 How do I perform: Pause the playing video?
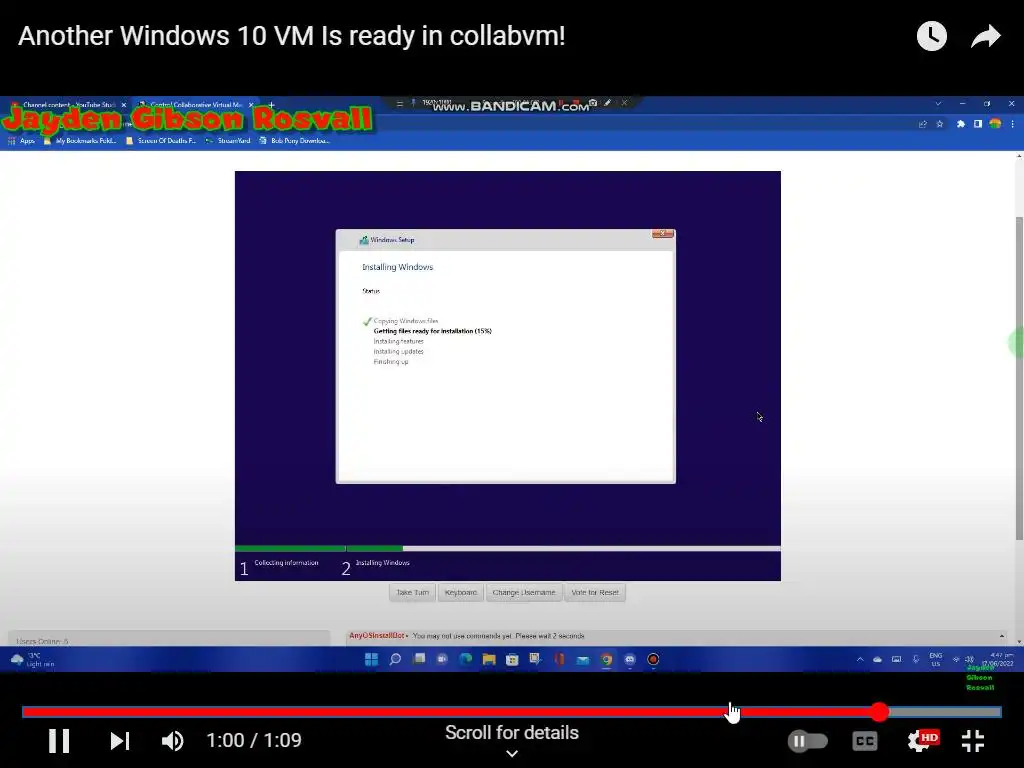tap(59, 741)
